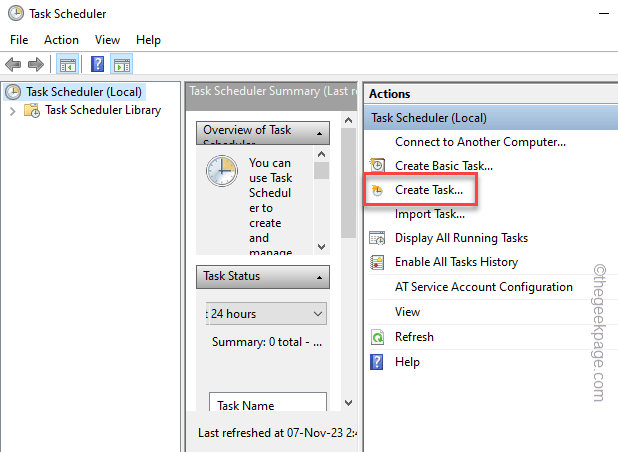Click the Create Task clock icon
The image size is (618, 452).
377,190
